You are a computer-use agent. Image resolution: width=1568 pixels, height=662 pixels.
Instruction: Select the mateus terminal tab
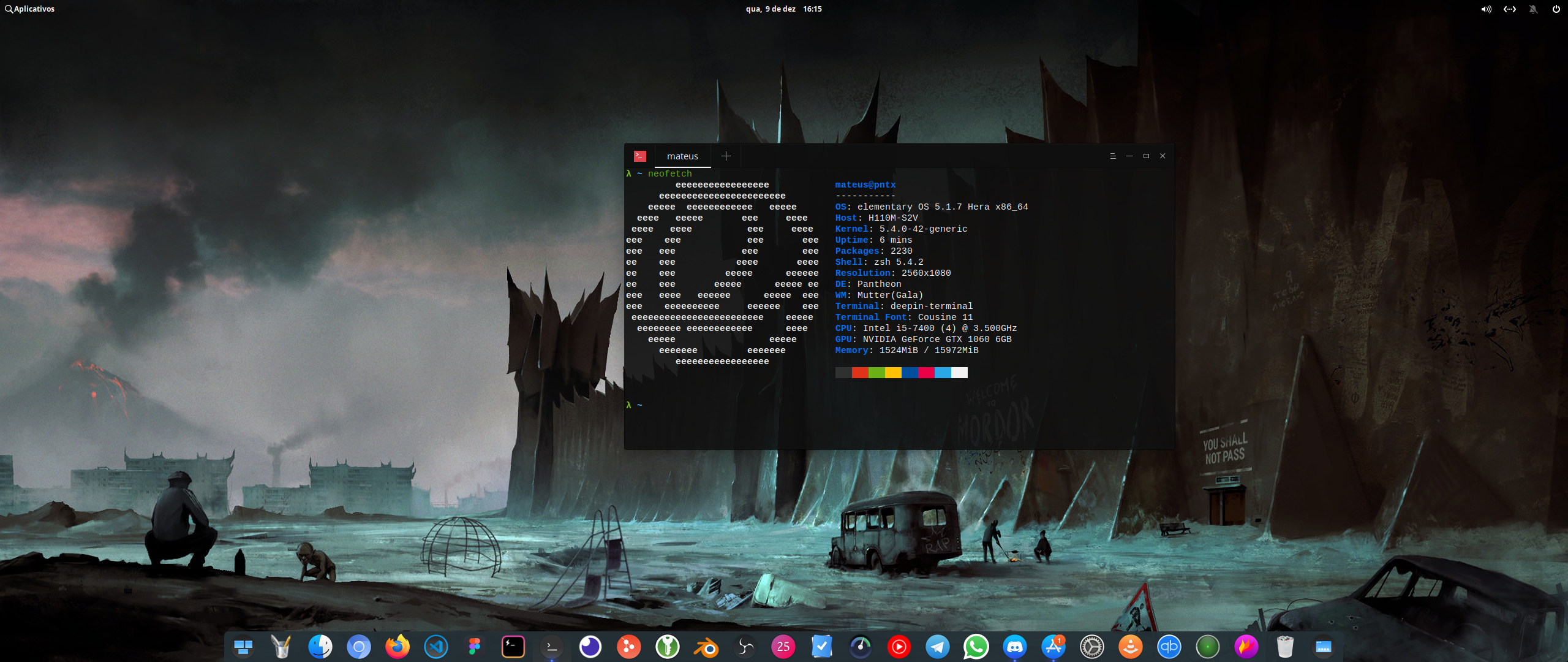682,156
